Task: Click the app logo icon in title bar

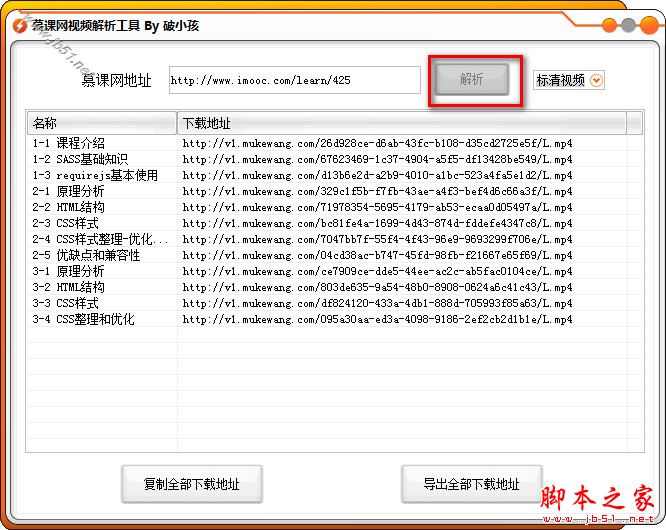Action: (20, 26)
